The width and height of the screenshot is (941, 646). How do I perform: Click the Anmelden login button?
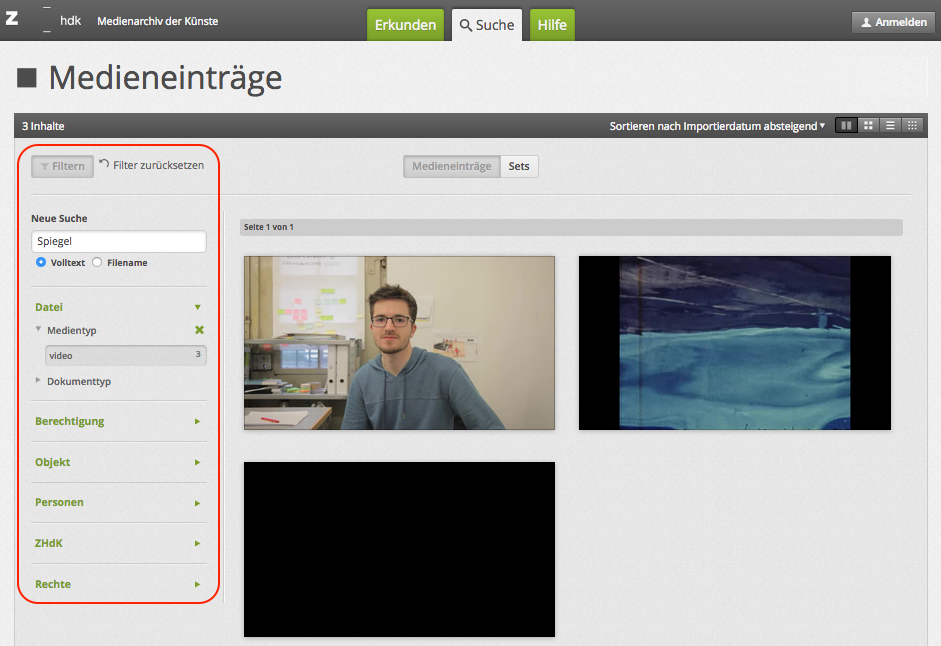click(893, 22)
